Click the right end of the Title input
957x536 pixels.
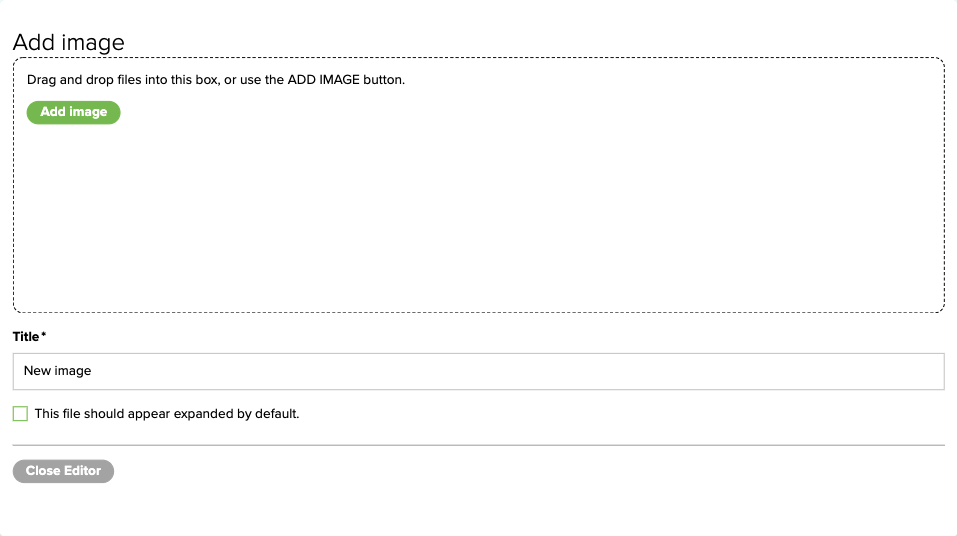(x=920, y=371)
